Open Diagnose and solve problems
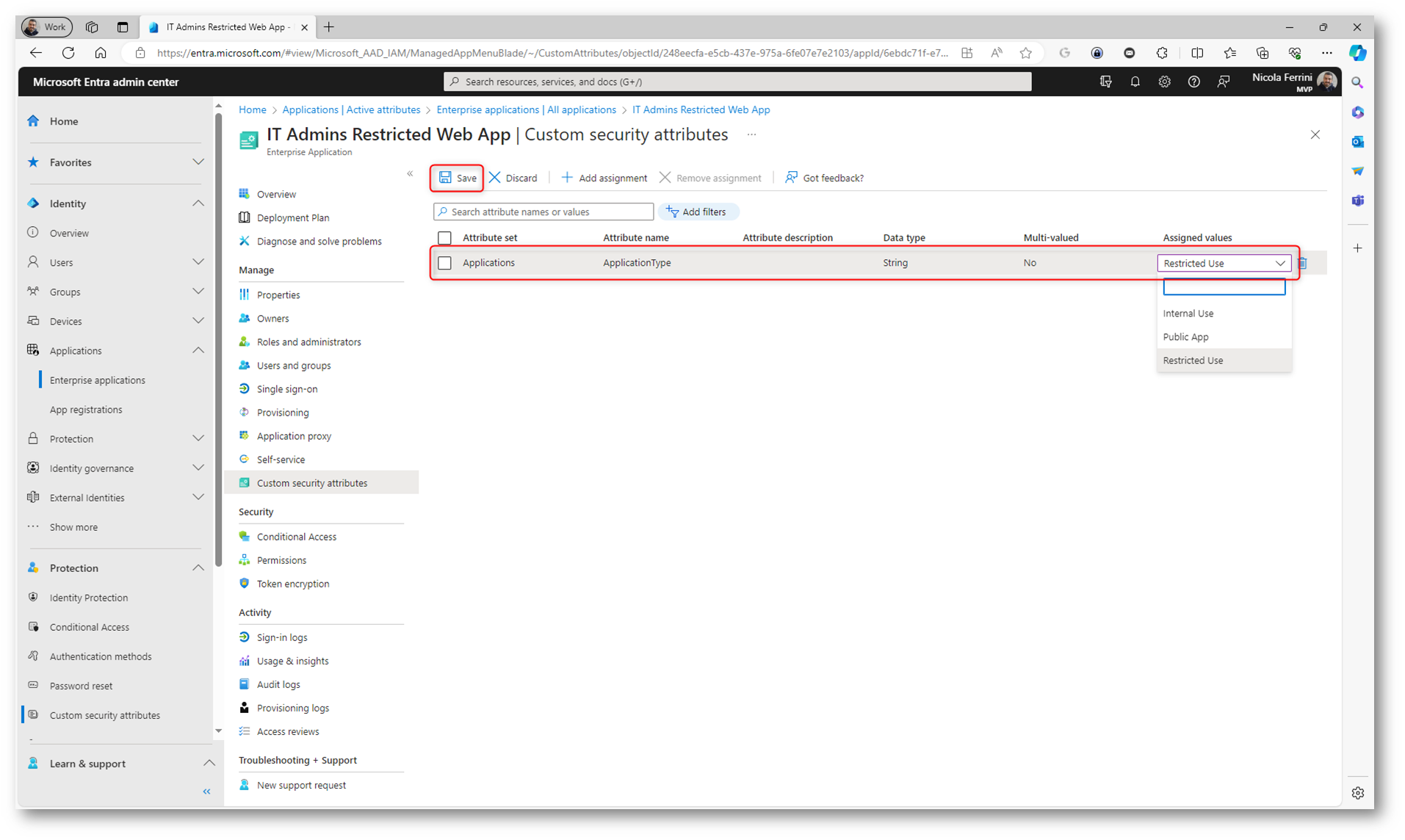 coord(319,241)
